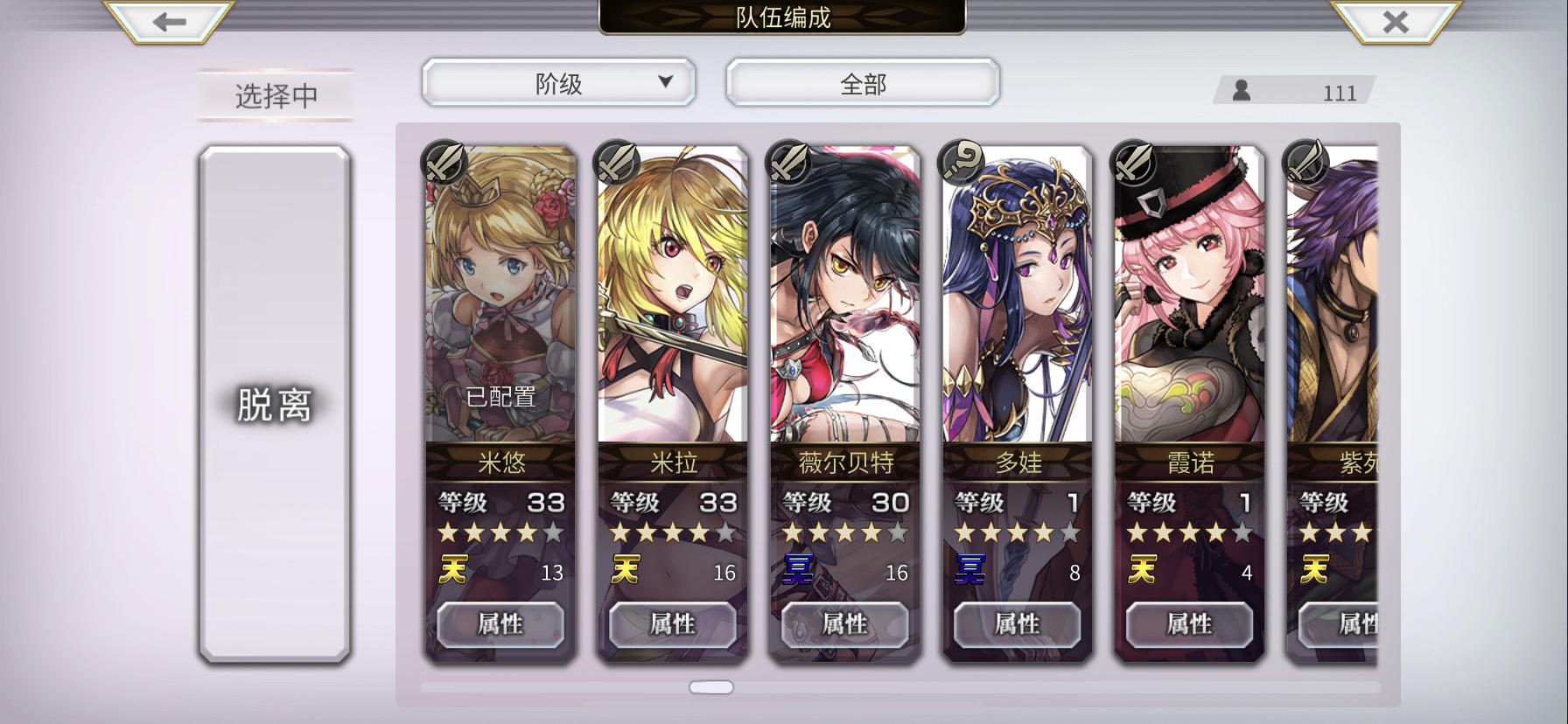Click the sword class icon on 霞诺 card
The image size is (1568, 724).
point(1135,162)
